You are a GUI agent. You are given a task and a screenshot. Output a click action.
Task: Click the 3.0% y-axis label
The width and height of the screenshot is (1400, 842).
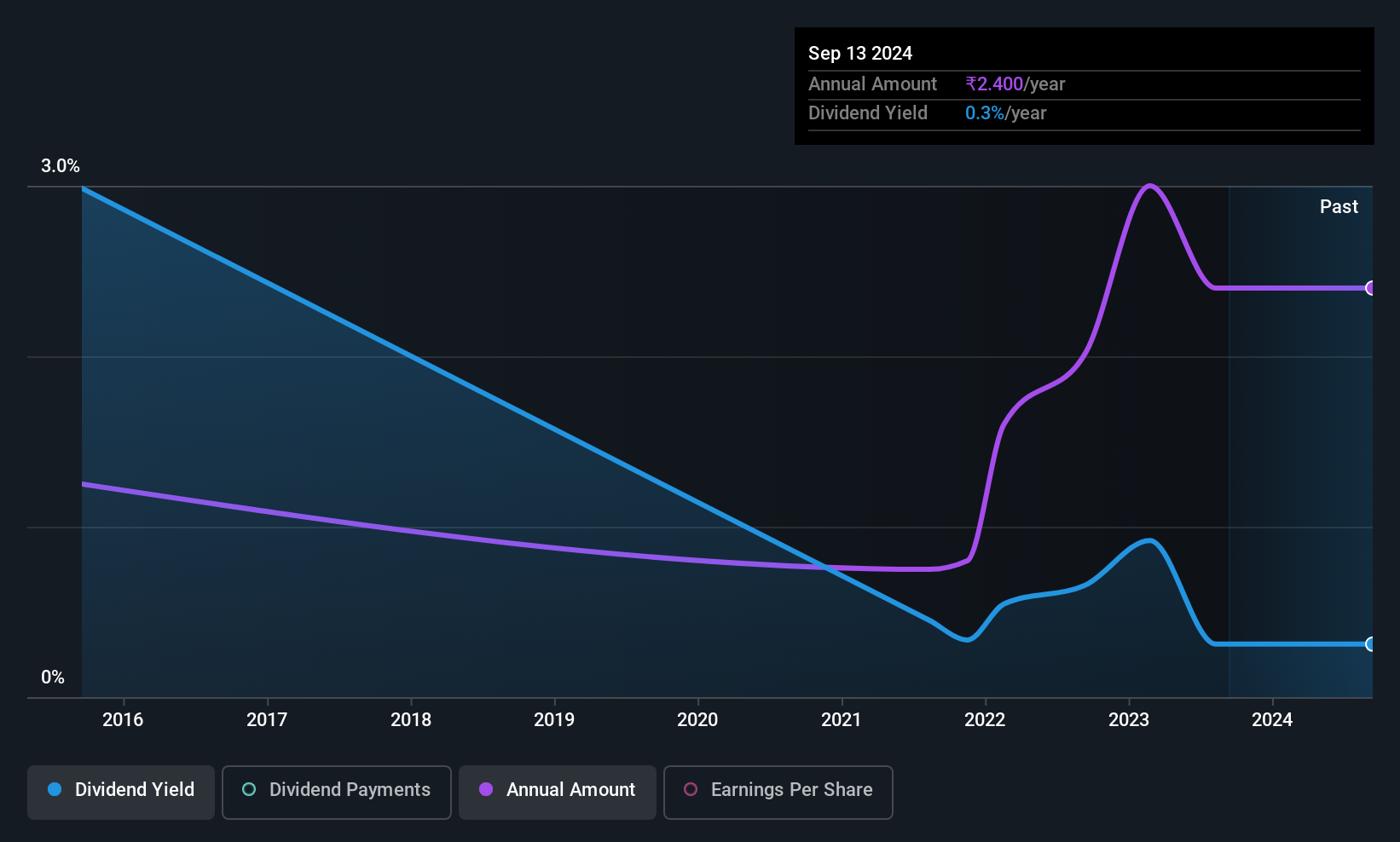pos(61,165)
